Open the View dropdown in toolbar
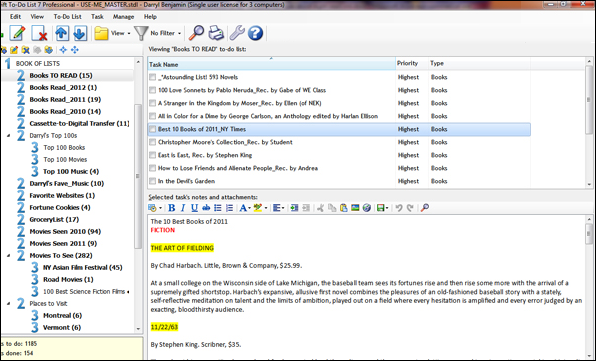596x361 pixels. [113, 33]
